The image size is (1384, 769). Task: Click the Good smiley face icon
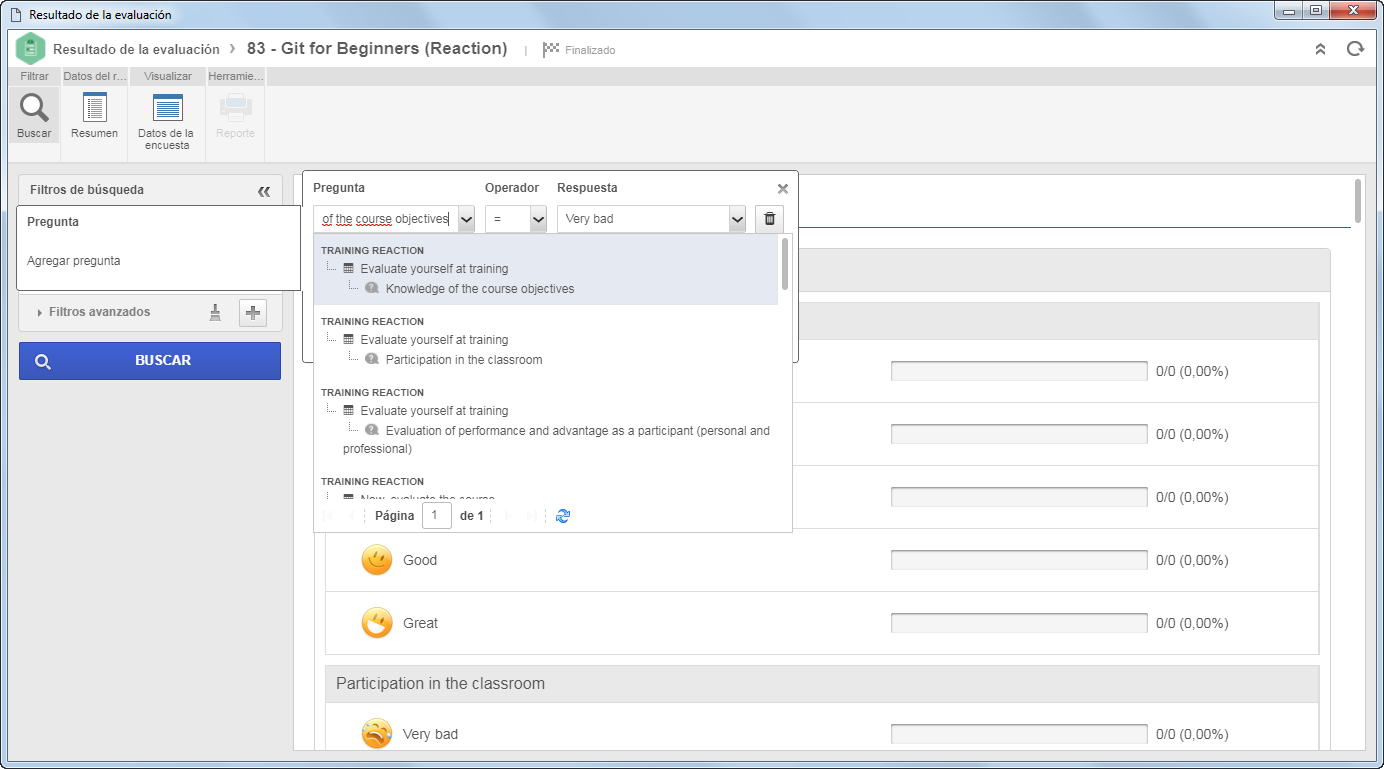pos(377,560)
